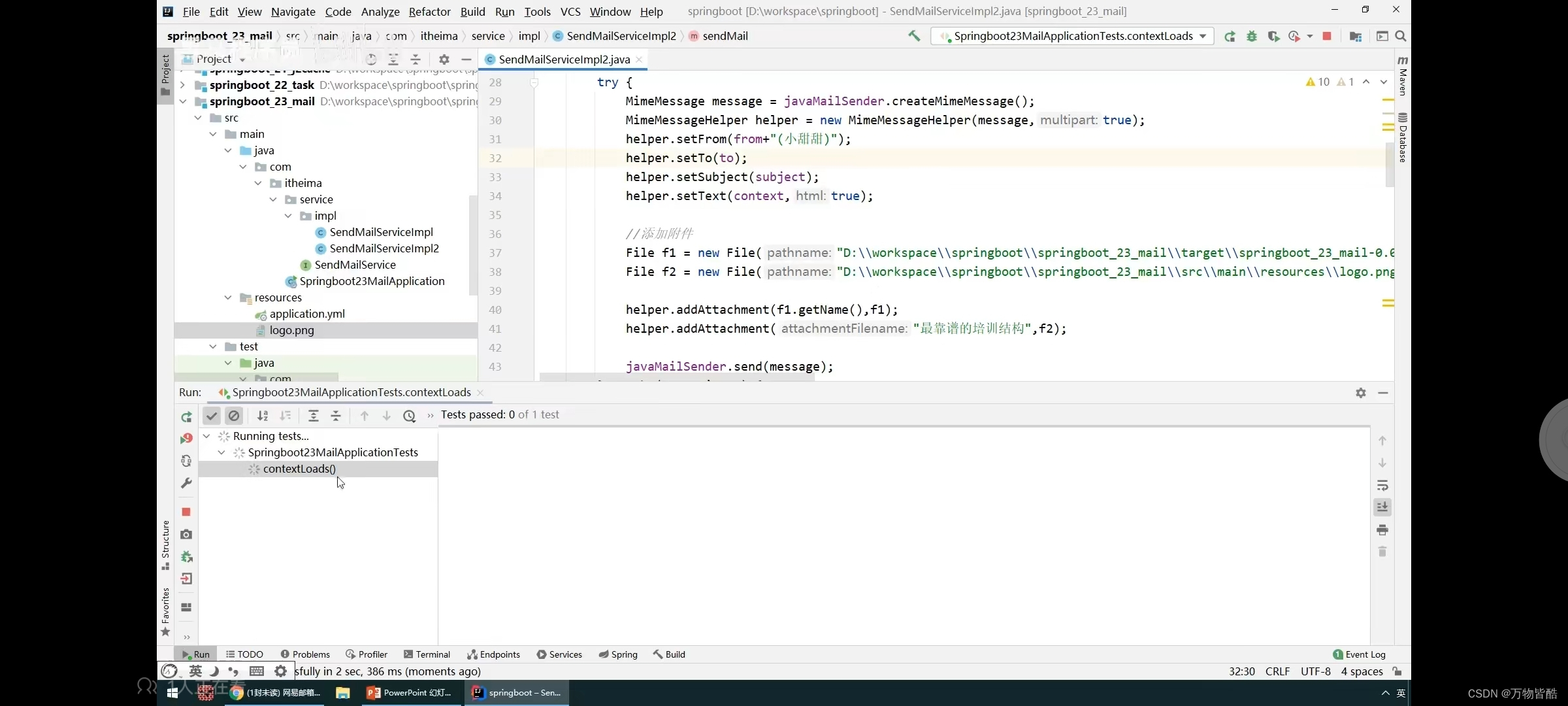Image resolution: width=1568 pixels, height=706 pixels.
Task: Toggle show ignored tests button
Action: pos(234,416)
